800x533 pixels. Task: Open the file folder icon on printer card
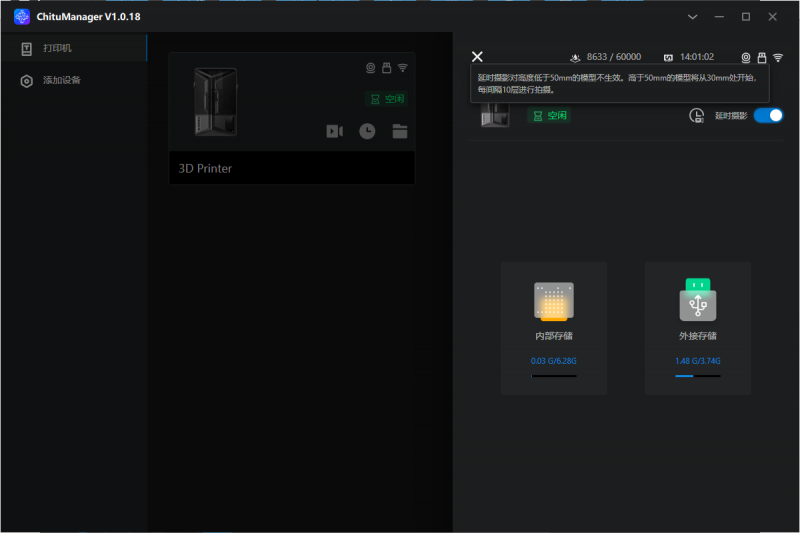[400, 131]
